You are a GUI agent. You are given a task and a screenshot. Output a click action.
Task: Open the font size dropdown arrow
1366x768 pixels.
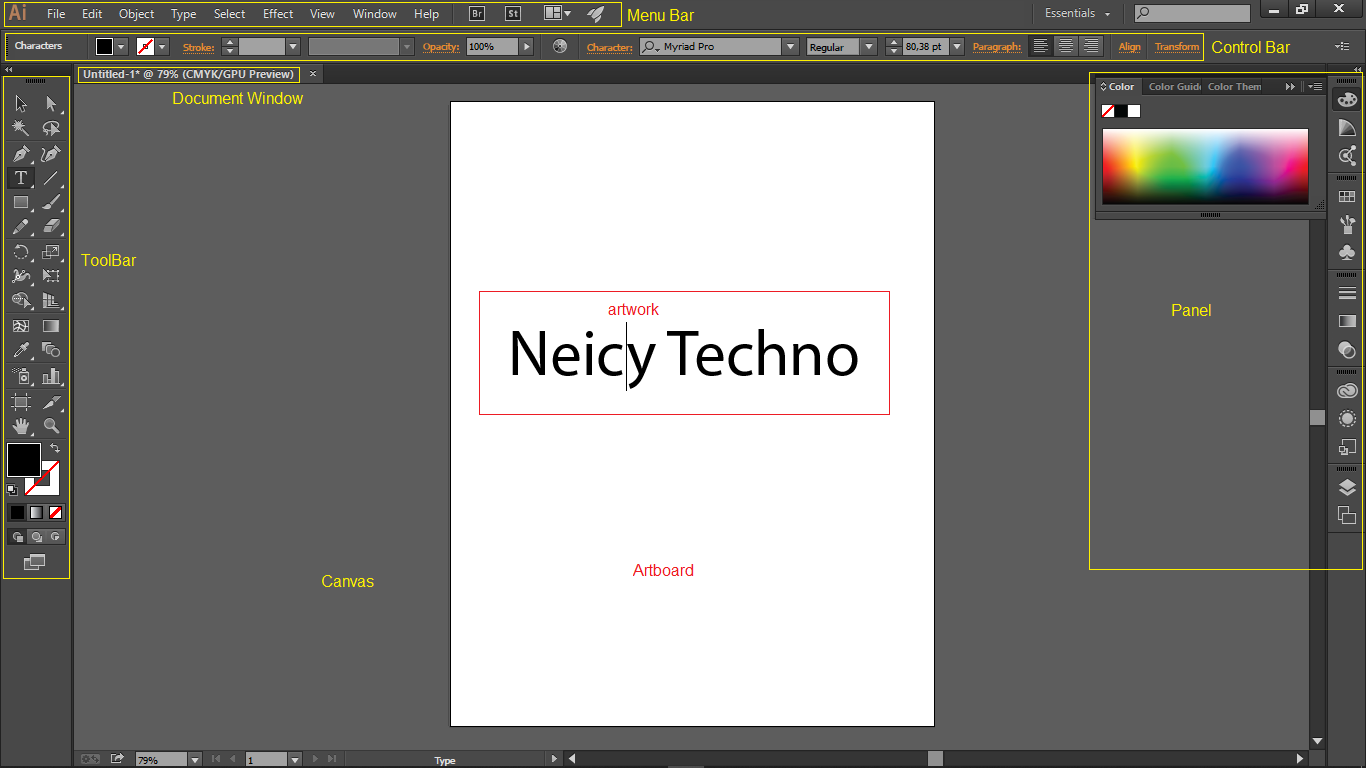[x=957, y=47]
